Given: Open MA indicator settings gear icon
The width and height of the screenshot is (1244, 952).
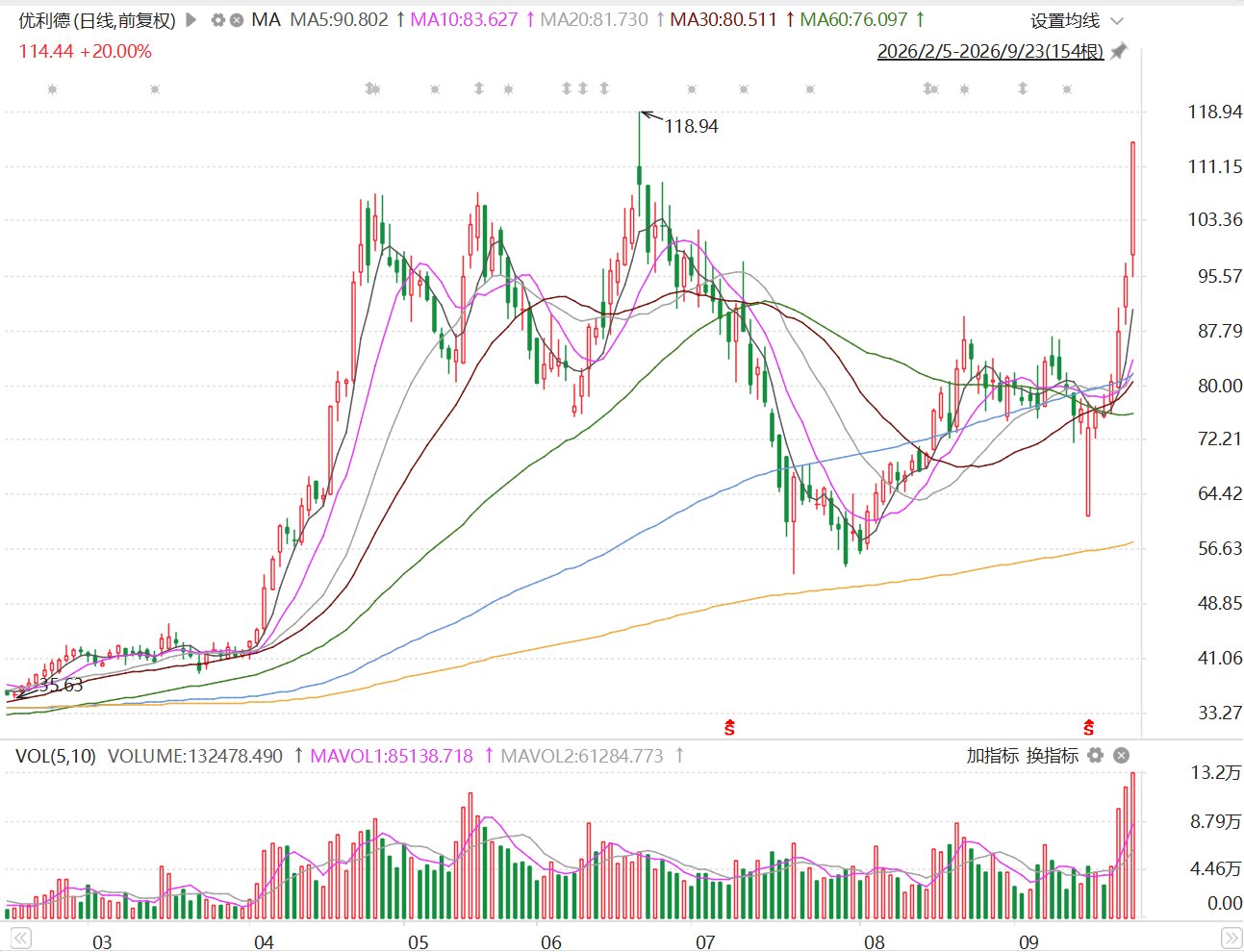Looking at the screenshot, I should coord(218,19).
